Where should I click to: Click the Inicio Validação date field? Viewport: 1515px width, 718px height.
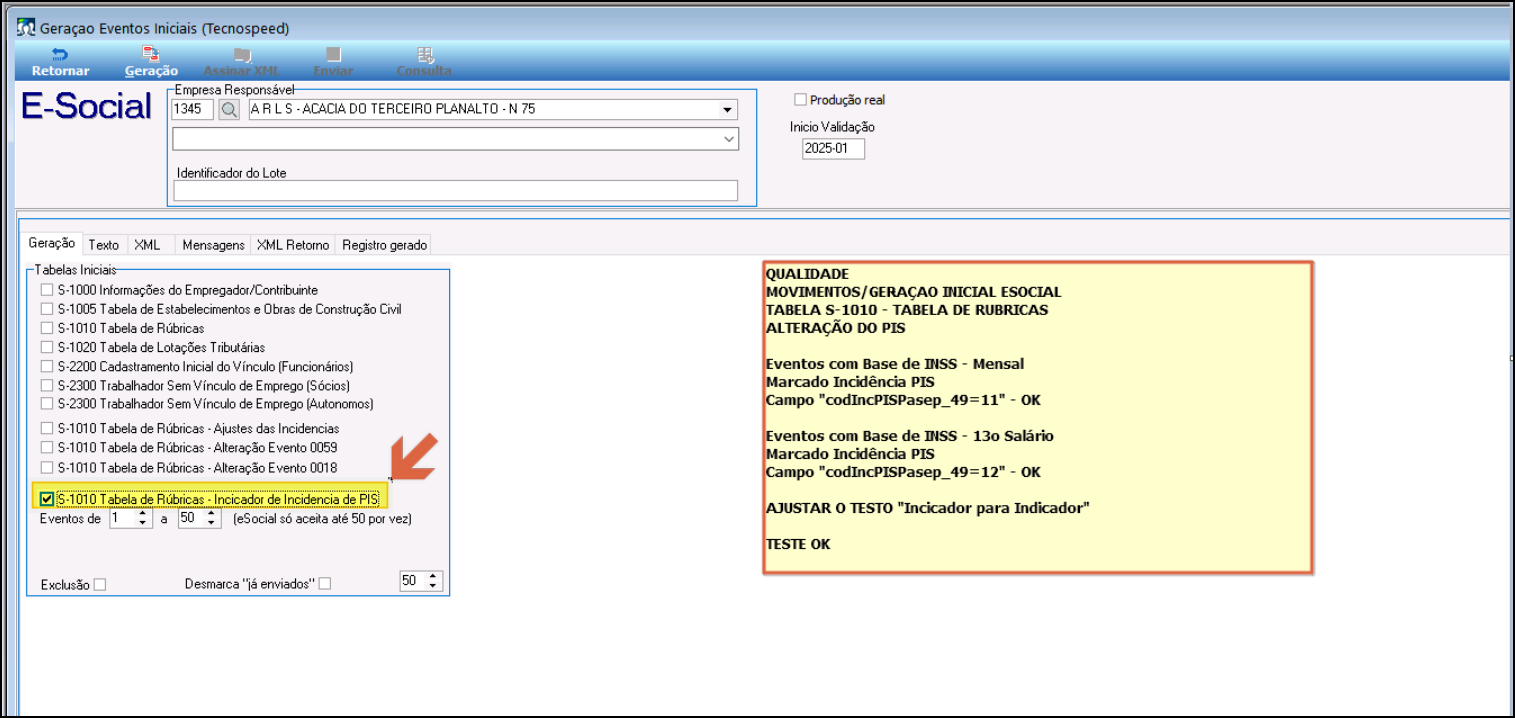[x=833, y=149]
